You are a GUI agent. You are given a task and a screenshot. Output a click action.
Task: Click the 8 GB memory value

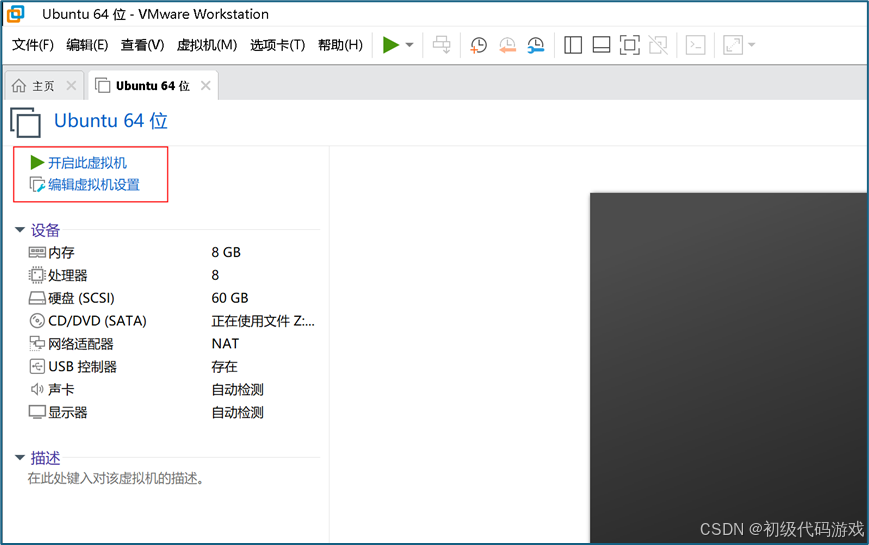tap(226, 252)
